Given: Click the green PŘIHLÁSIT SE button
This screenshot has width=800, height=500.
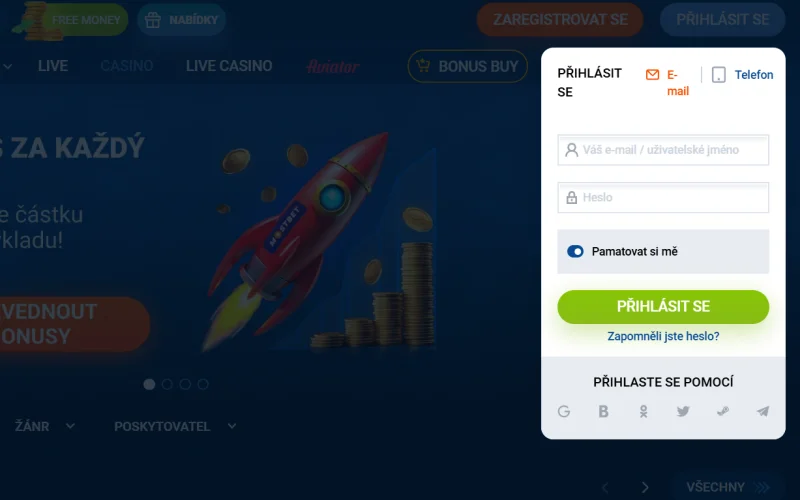Looking at the screenshot, I should pyautogui.click(x=663, y=307).
